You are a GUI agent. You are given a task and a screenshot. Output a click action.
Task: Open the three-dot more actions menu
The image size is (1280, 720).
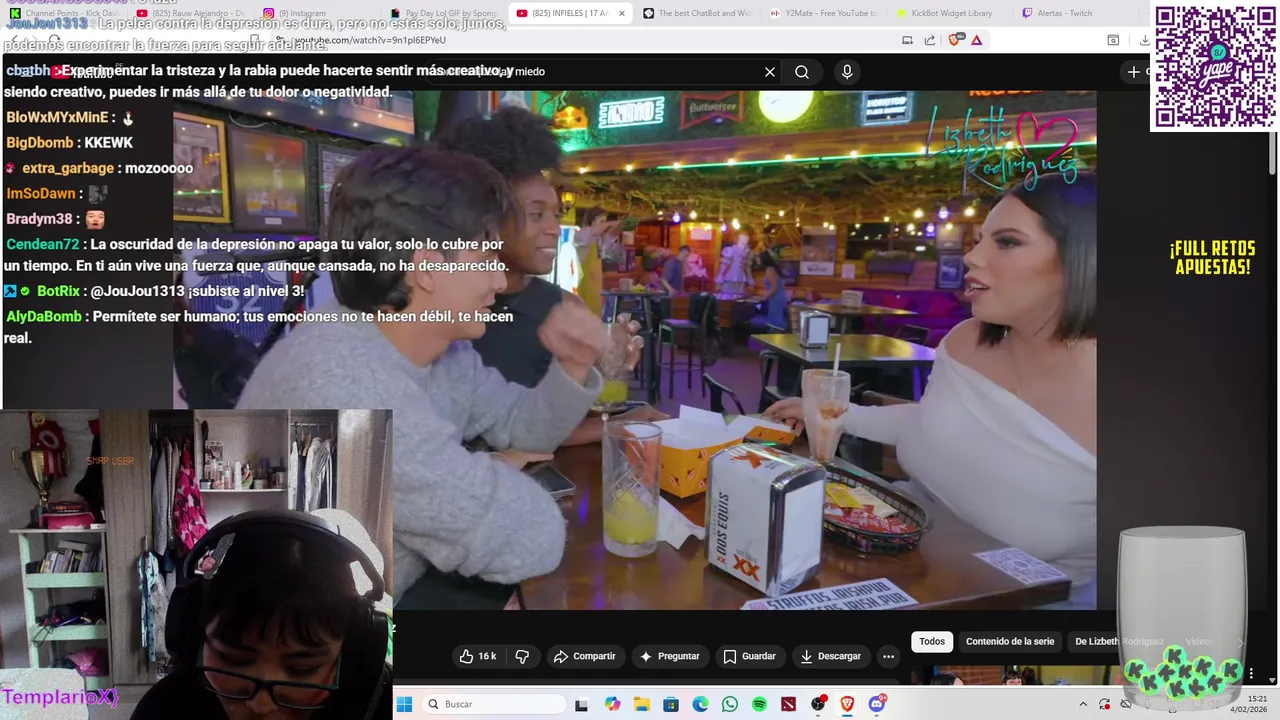tap(888, 656)
